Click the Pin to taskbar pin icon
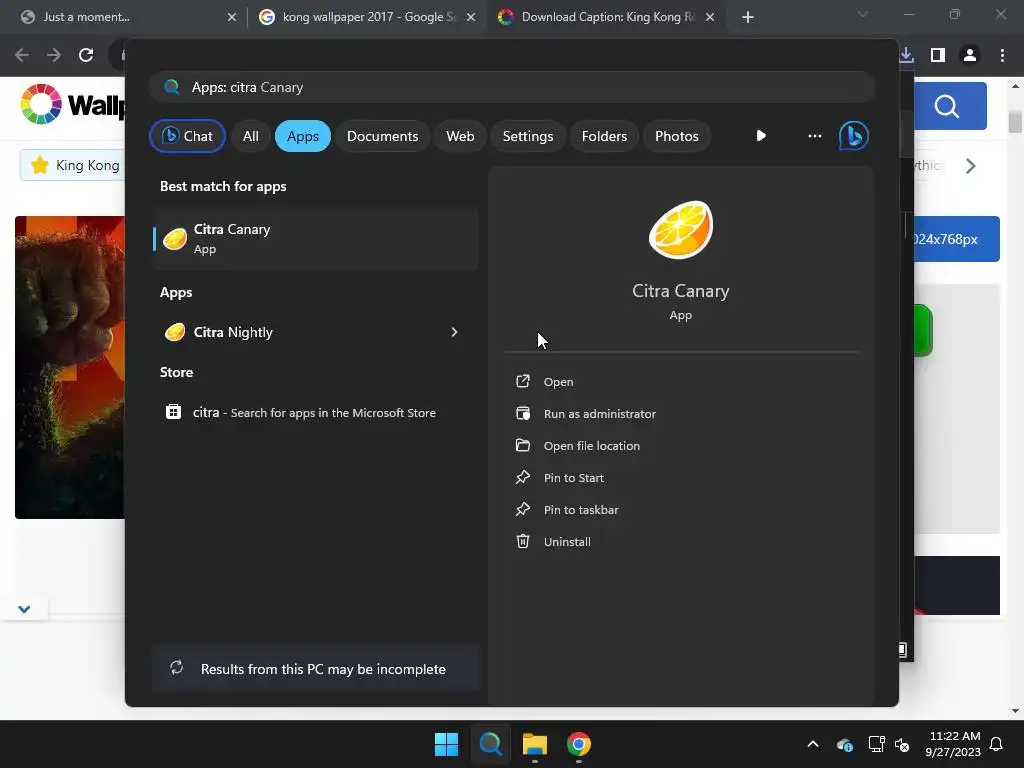The image size is (1024, 768). pos(522,509)
